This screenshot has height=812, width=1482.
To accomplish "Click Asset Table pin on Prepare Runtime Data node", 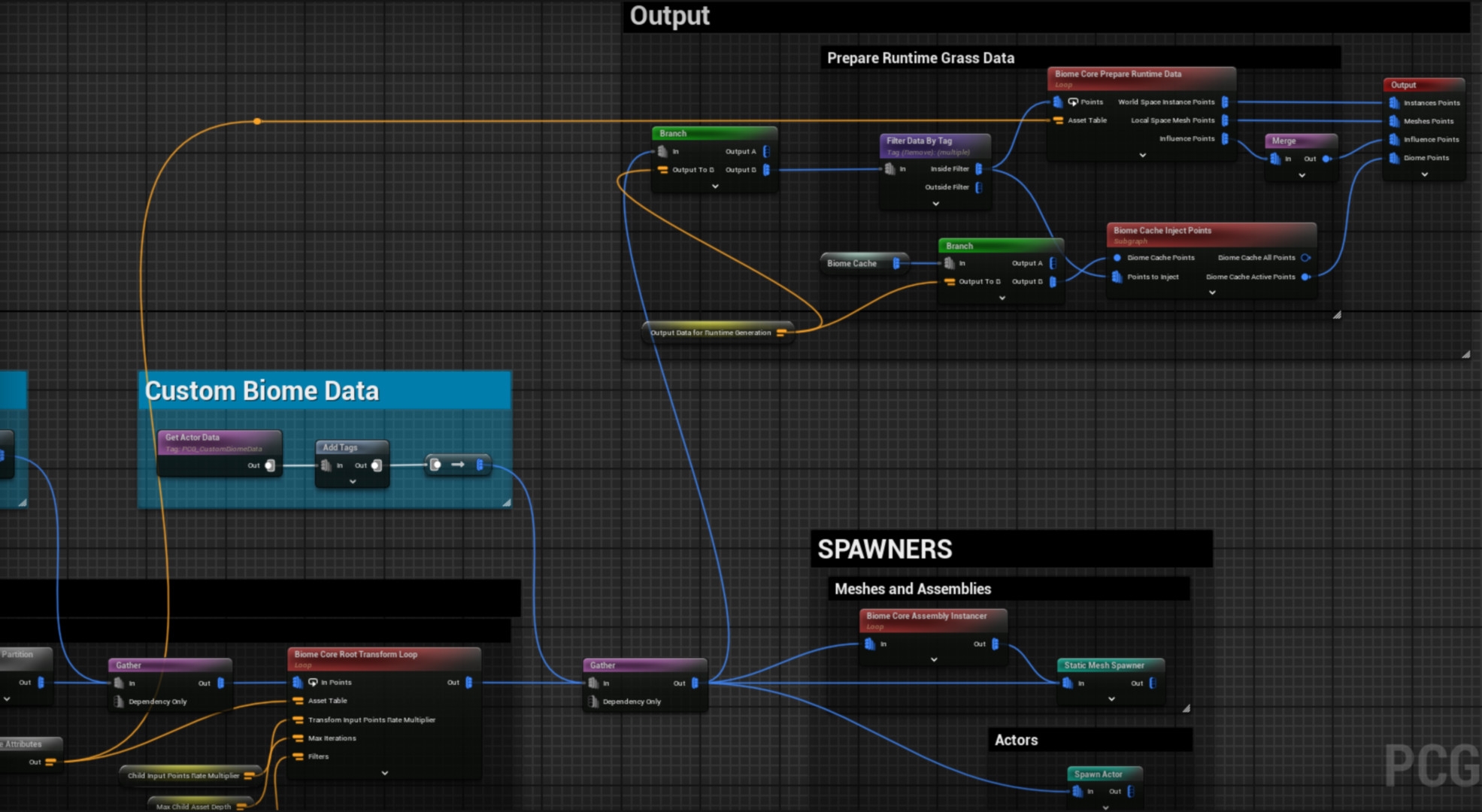I will pos(1058,120).
